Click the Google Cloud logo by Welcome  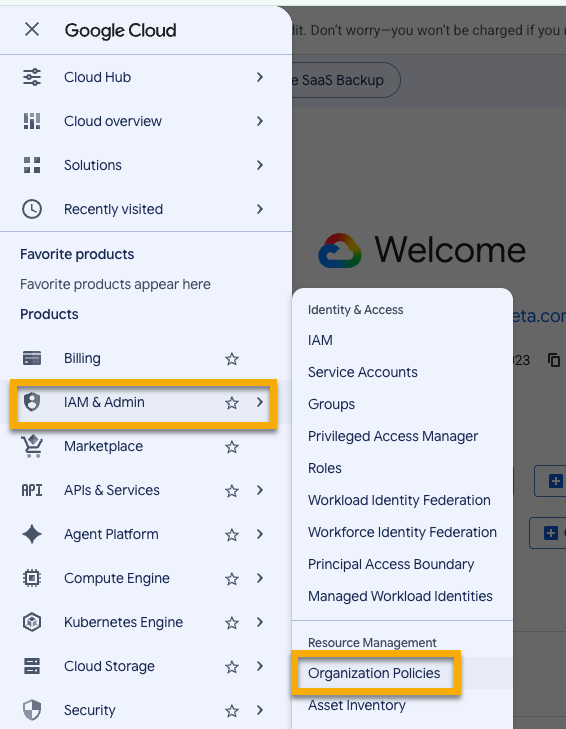340,250
